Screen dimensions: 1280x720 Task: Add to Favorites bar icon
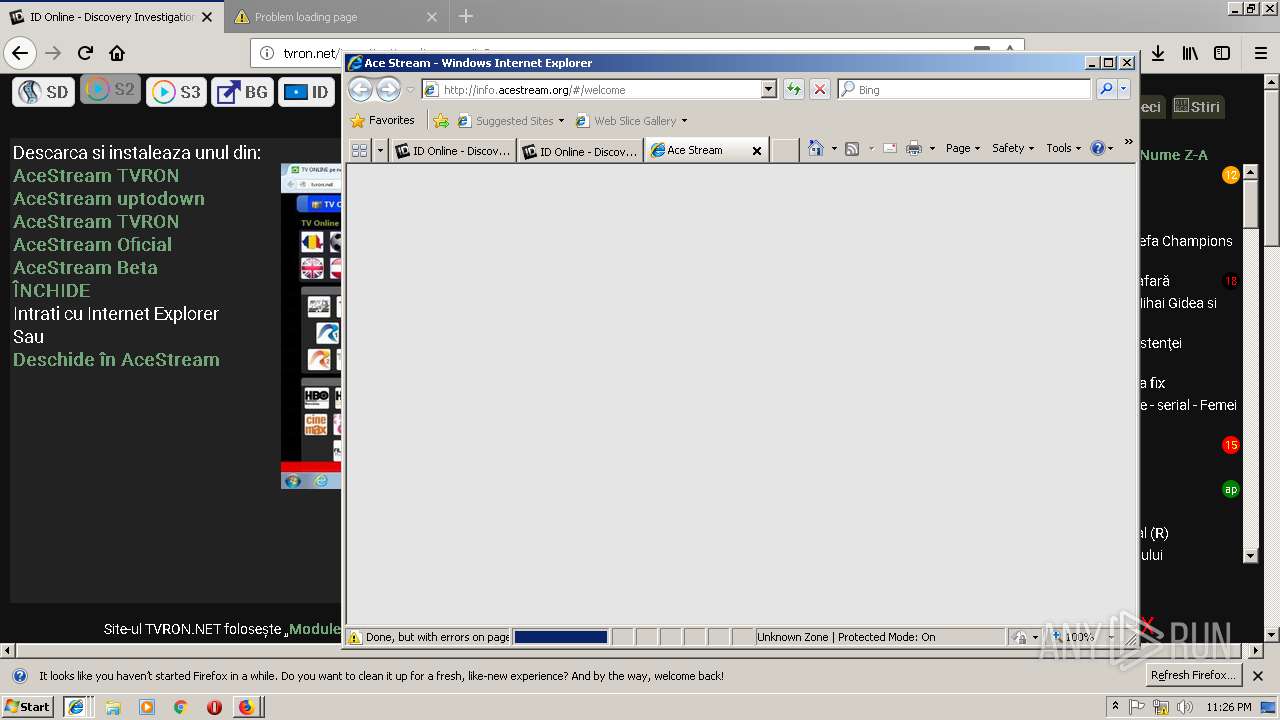(x=440, y=120)
